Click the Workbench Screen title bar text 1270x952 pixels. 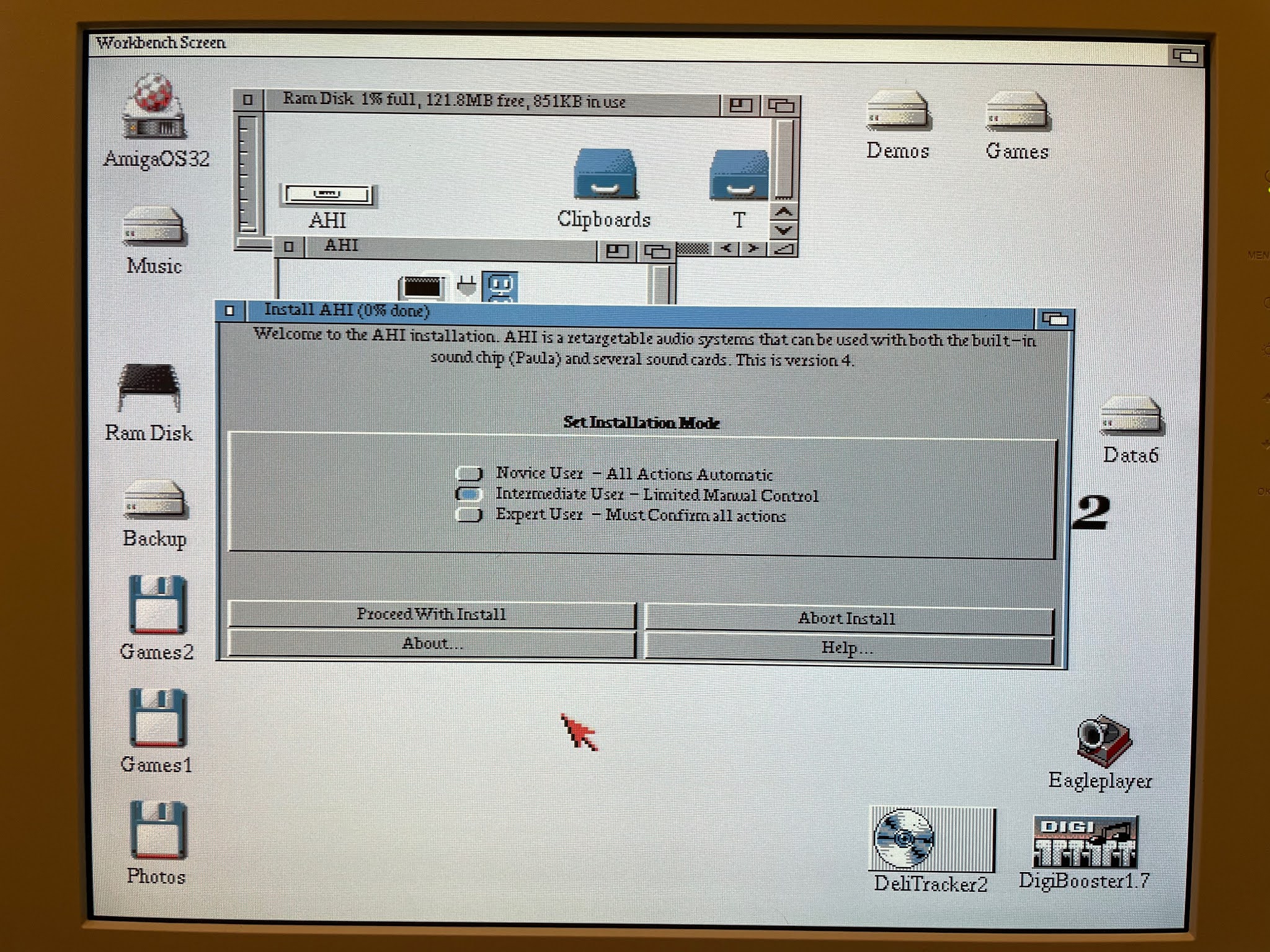pos(161,43)
